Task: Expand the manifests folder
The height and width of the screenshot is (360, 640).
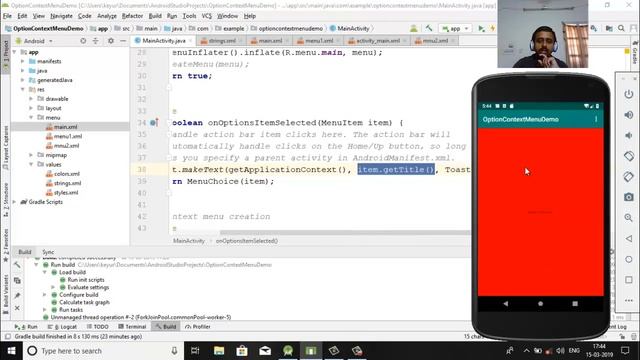Action: 23,61
